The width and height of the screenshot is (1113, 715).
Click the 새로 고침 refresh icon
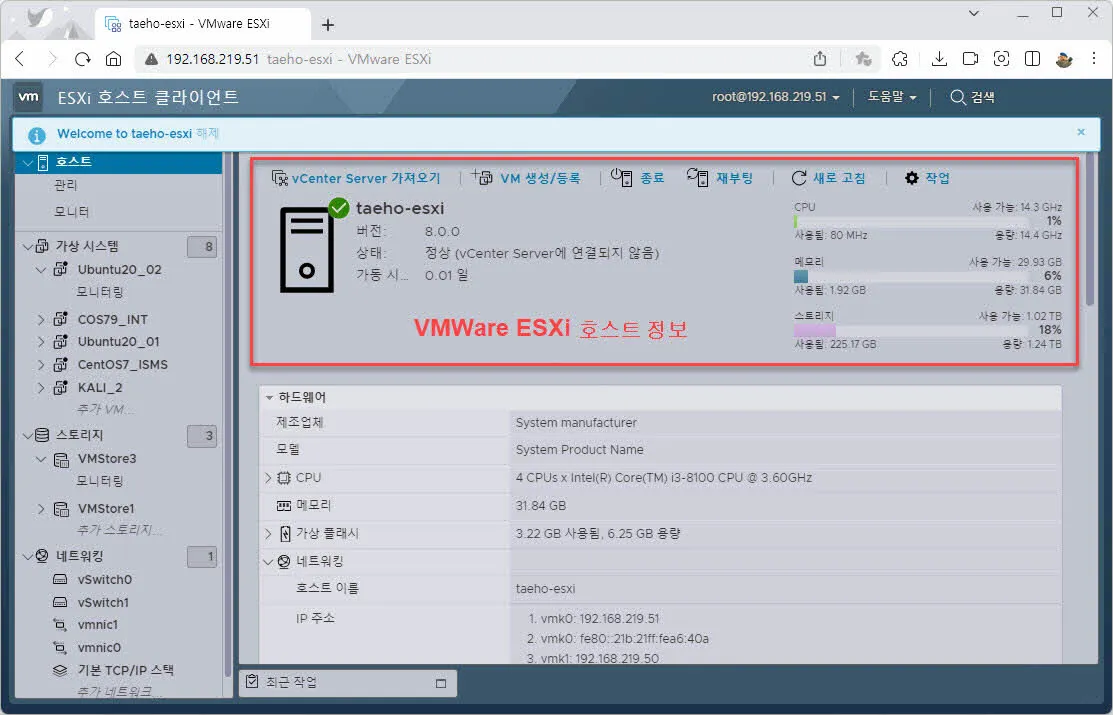(x=798, y=177)
